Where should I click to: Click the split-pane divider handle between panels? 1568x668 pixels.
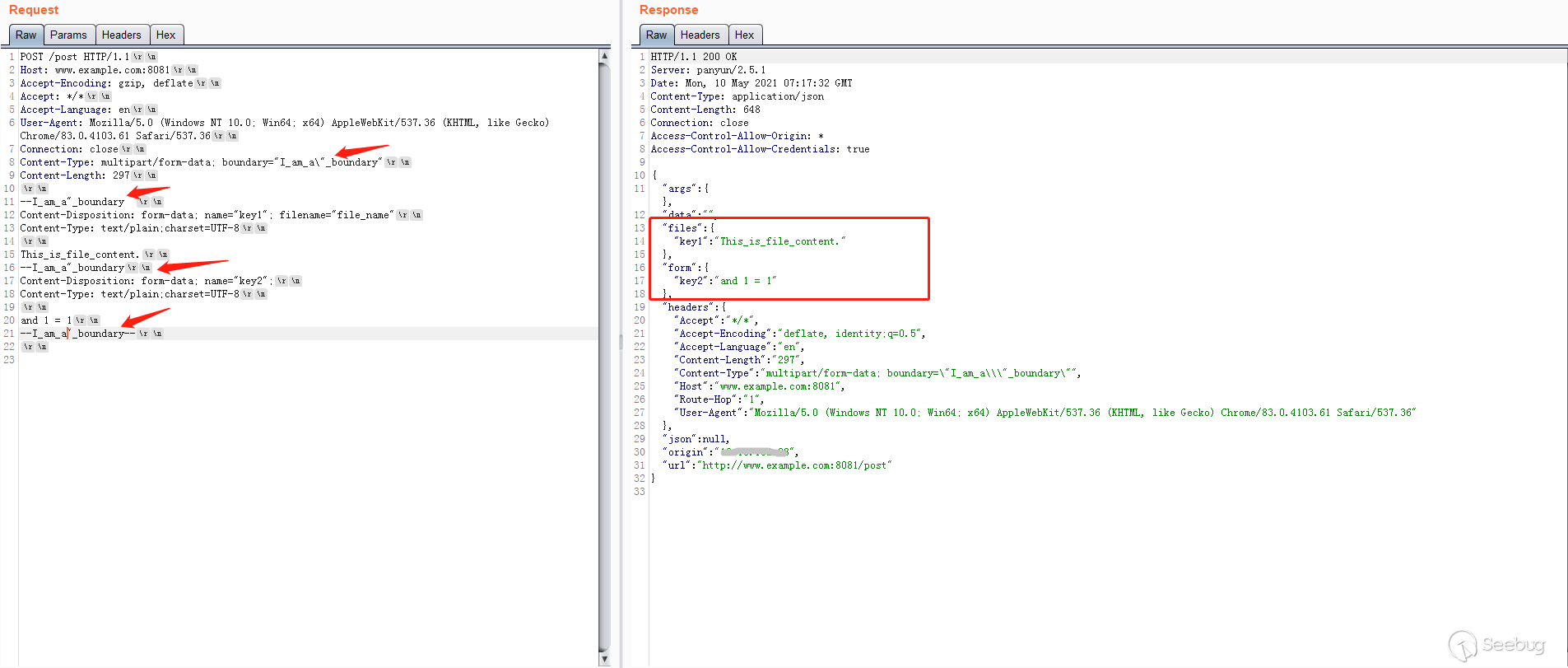click(621, 341)
